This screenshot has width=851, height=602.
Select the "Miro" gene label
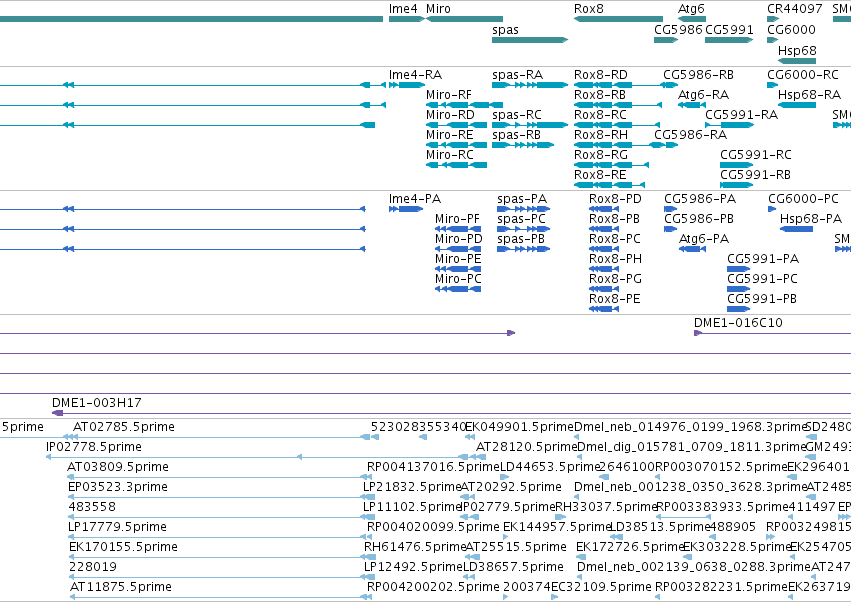[438, 9]
